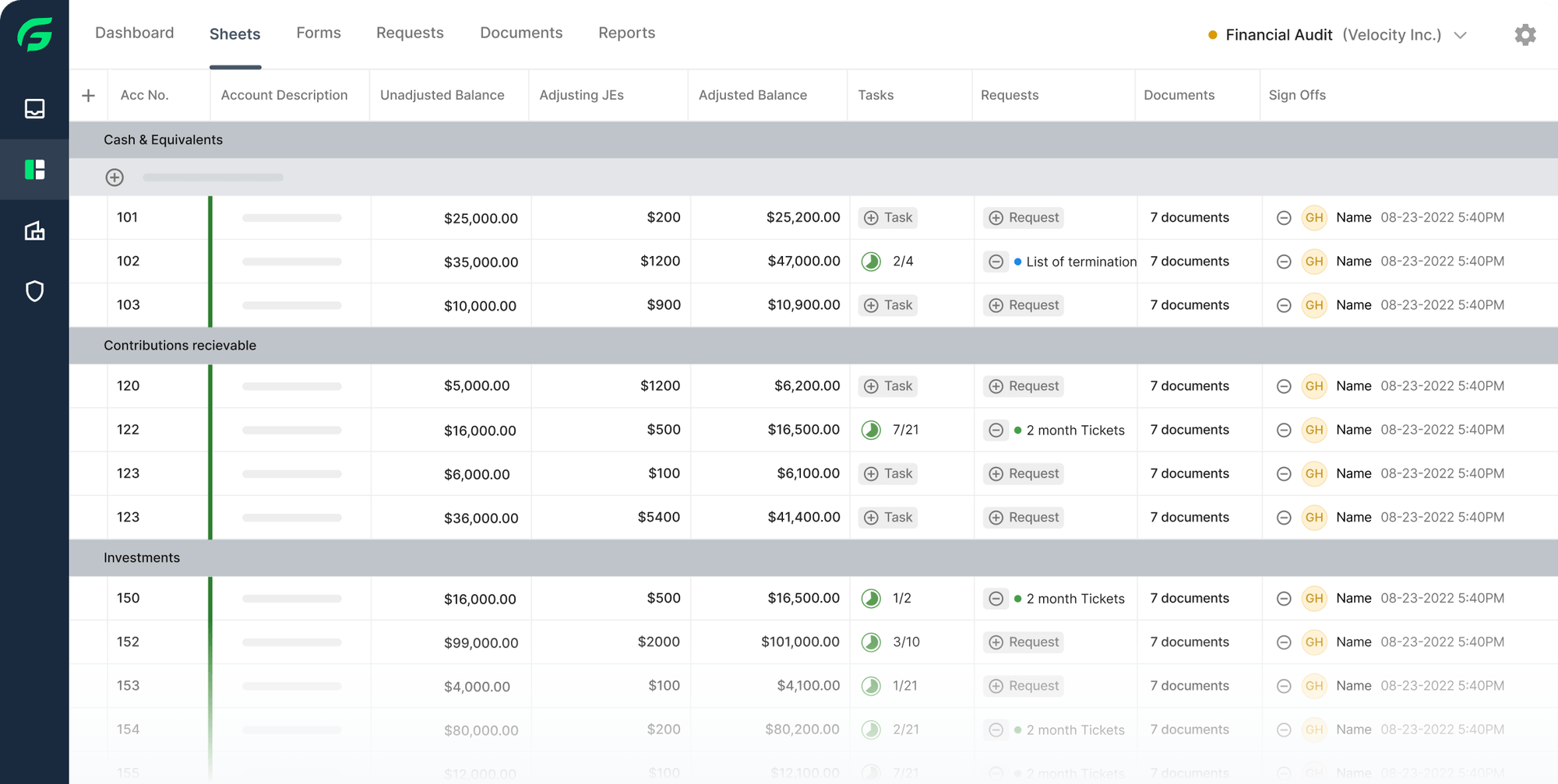Select the $101,000.00 adjusted balance cell

[x=800, y=642]
